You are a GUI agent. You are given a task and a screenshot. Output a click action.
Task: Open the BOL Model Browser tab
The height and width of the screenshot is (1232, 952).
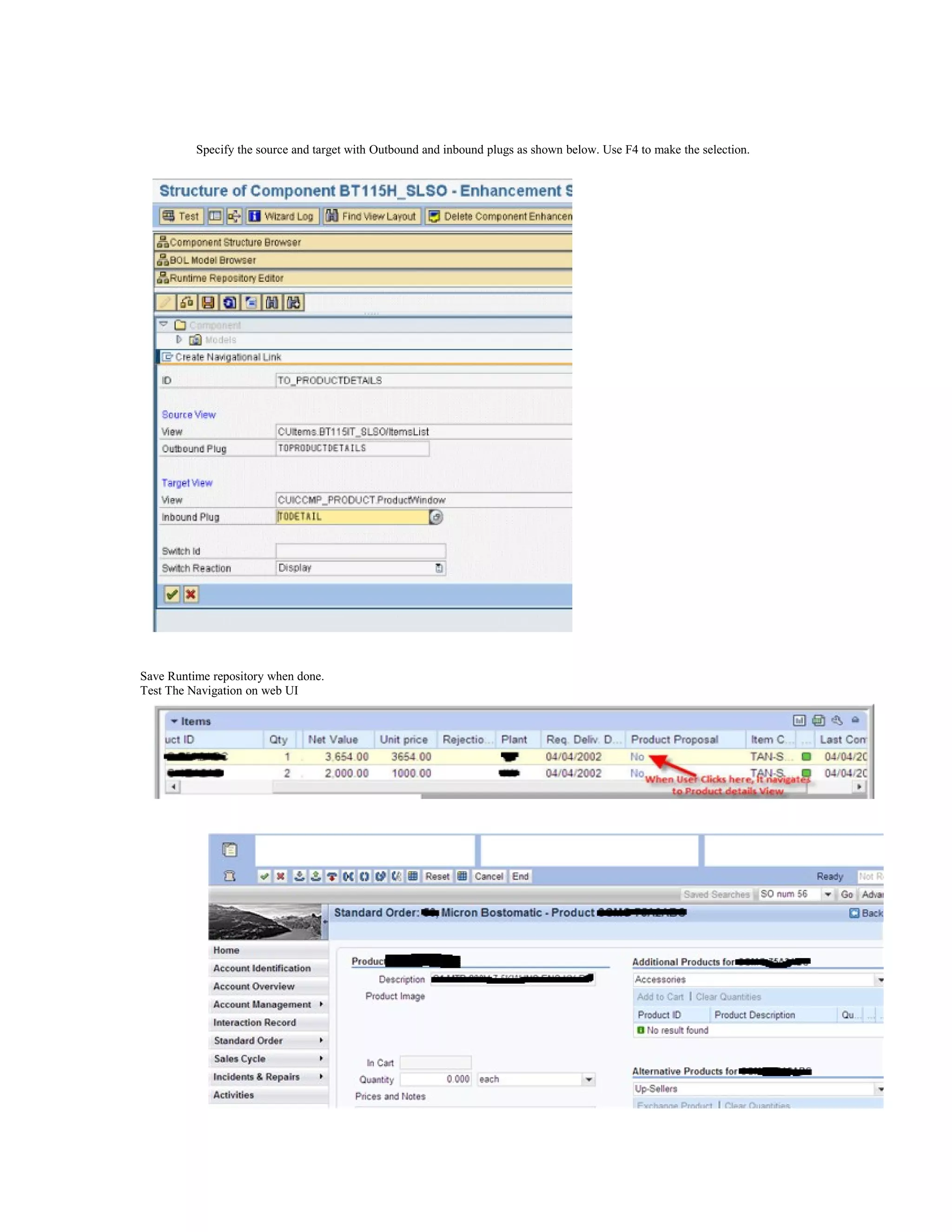363,260
